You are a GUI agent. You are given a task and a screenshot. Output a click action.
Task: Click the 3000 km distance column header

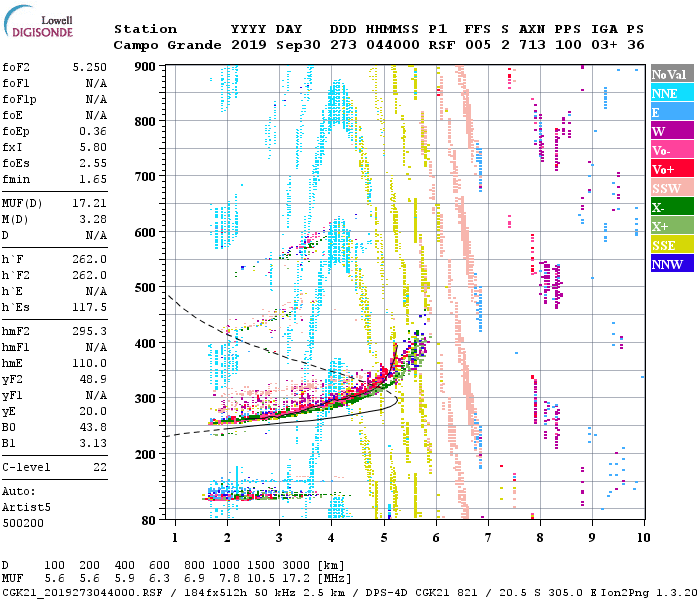(x=296, y=565)
